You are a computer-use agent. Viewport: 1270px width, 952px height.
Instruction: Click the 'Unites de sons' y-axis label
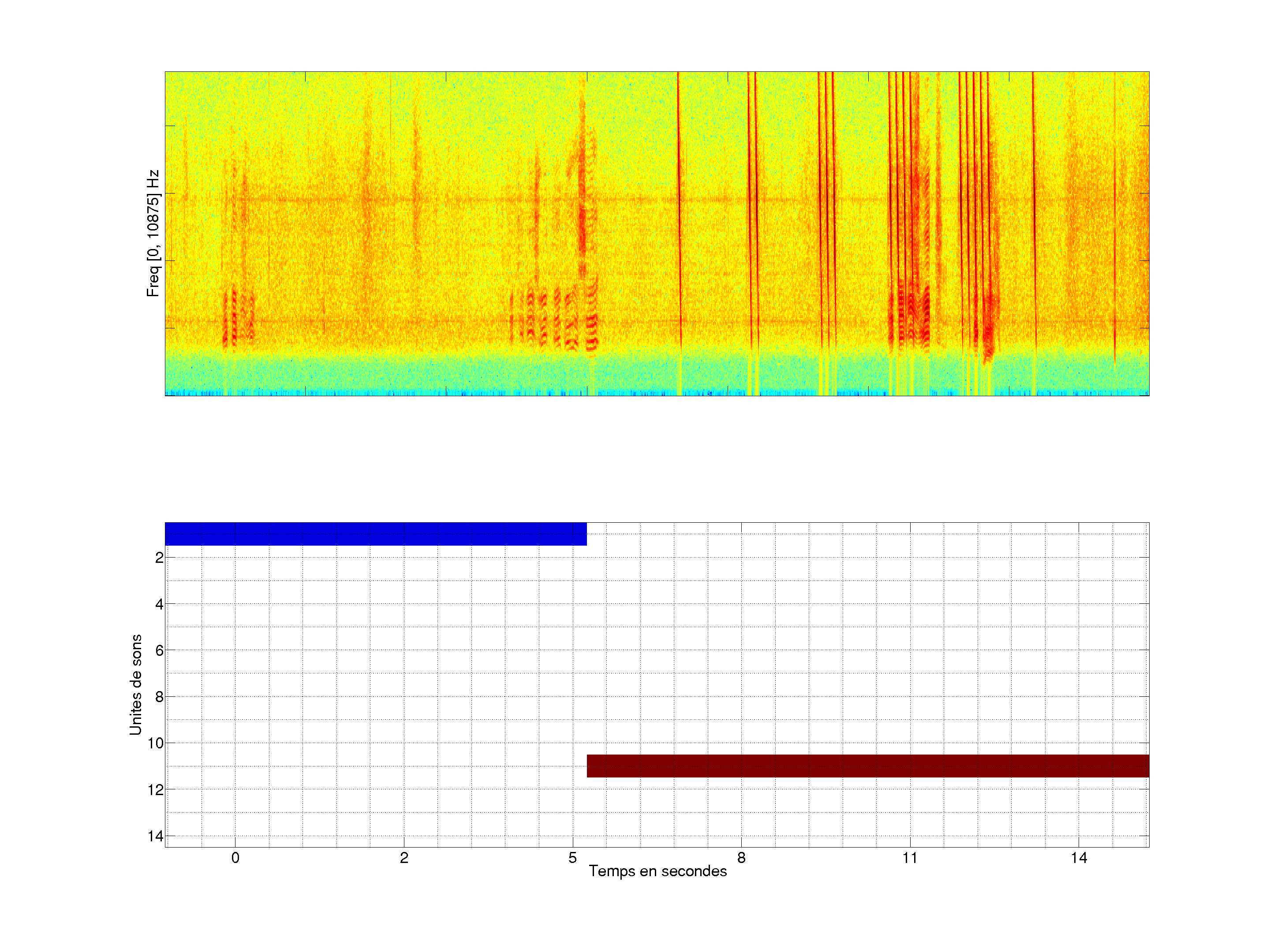[x=135, y=684]
